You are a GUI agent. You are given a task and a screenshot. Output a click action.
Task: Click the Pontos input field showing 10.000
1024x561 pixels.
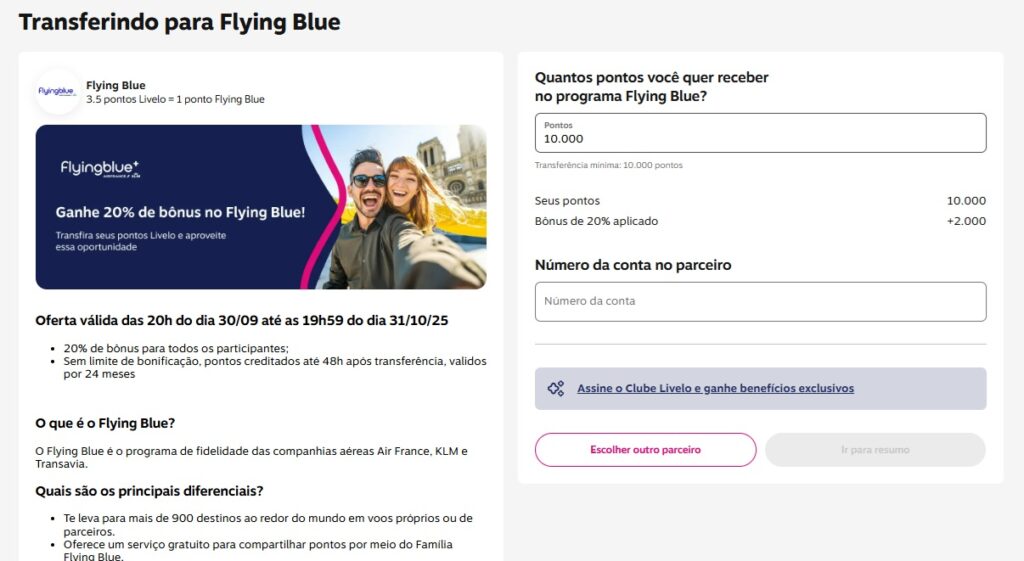tap(760, 133)
